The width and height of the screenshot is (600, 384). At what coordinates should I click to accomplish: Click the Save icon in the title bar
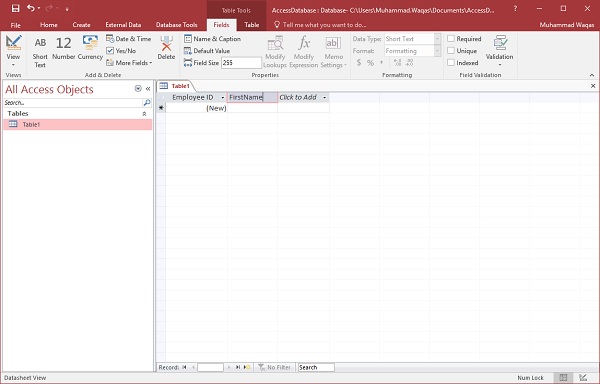15,8
